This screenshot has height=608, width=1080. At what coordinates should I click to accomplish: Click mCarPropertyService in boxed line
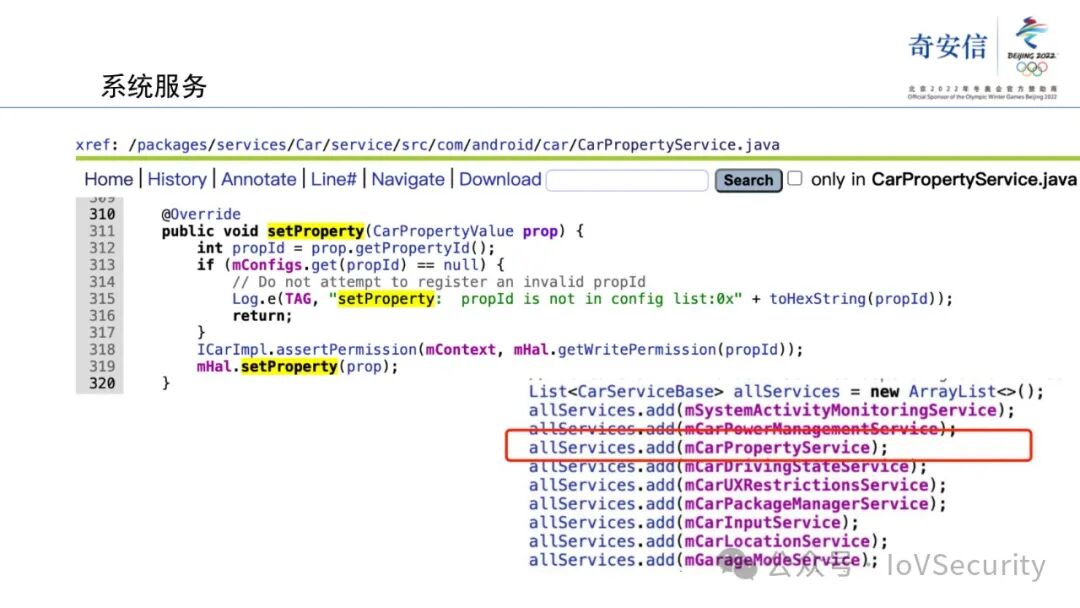coord(777,448)
